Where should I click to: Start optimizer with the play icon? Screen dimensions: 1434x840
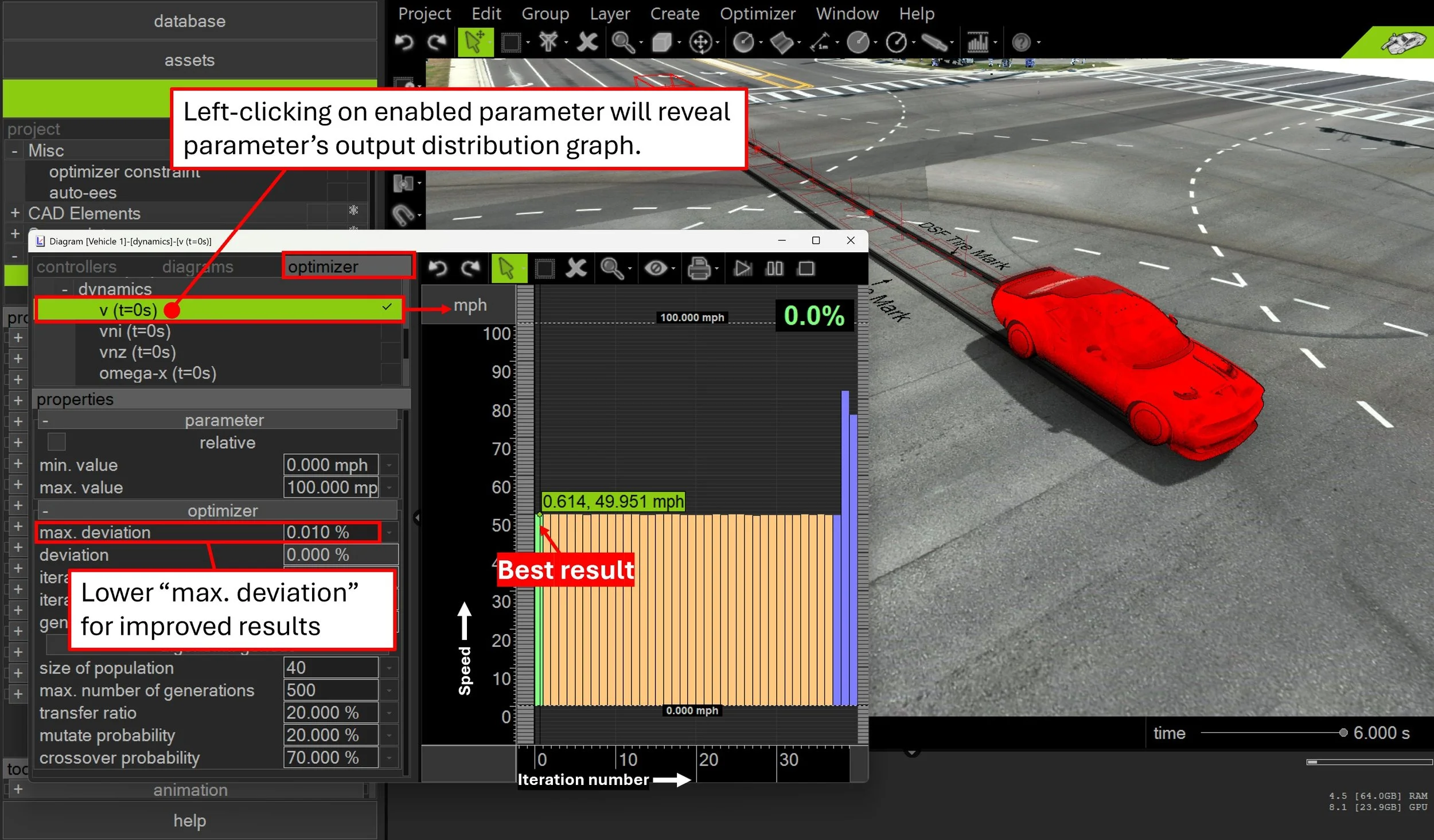pos(742,268)
